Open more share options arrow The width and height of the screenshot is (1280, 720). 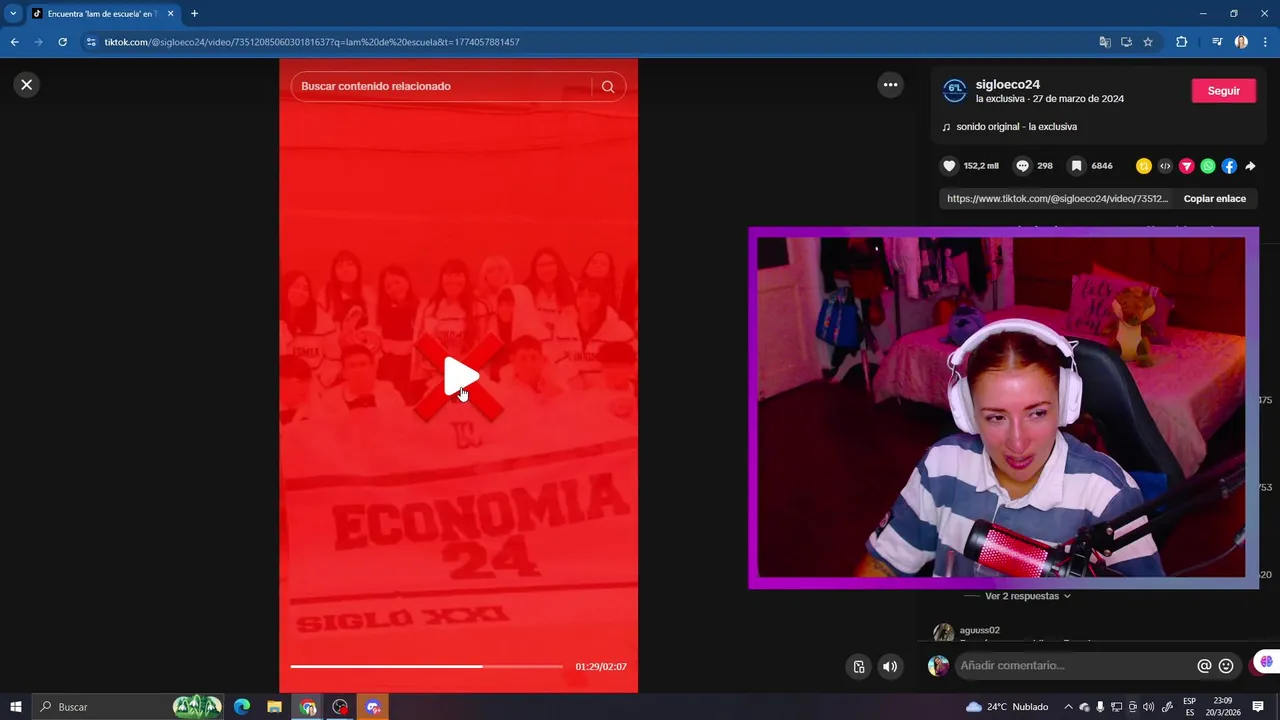click(x=1250, y=166)
